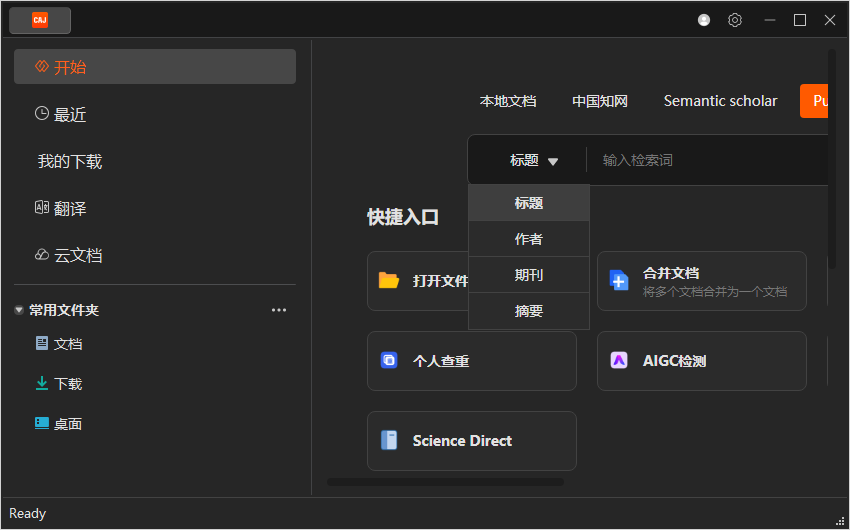The image size is (850, 530).
Task: Switch to the 本地文档 search tab
Action: pos(508,101)
